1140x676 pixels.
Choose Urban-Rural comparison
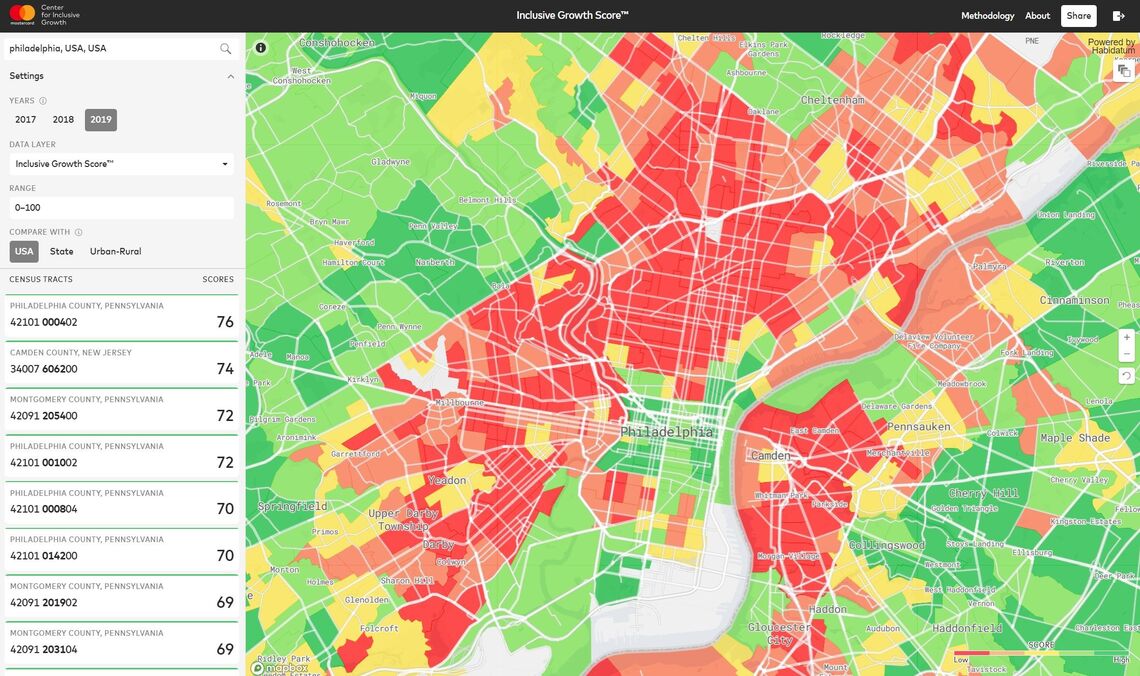click(115, 252)
